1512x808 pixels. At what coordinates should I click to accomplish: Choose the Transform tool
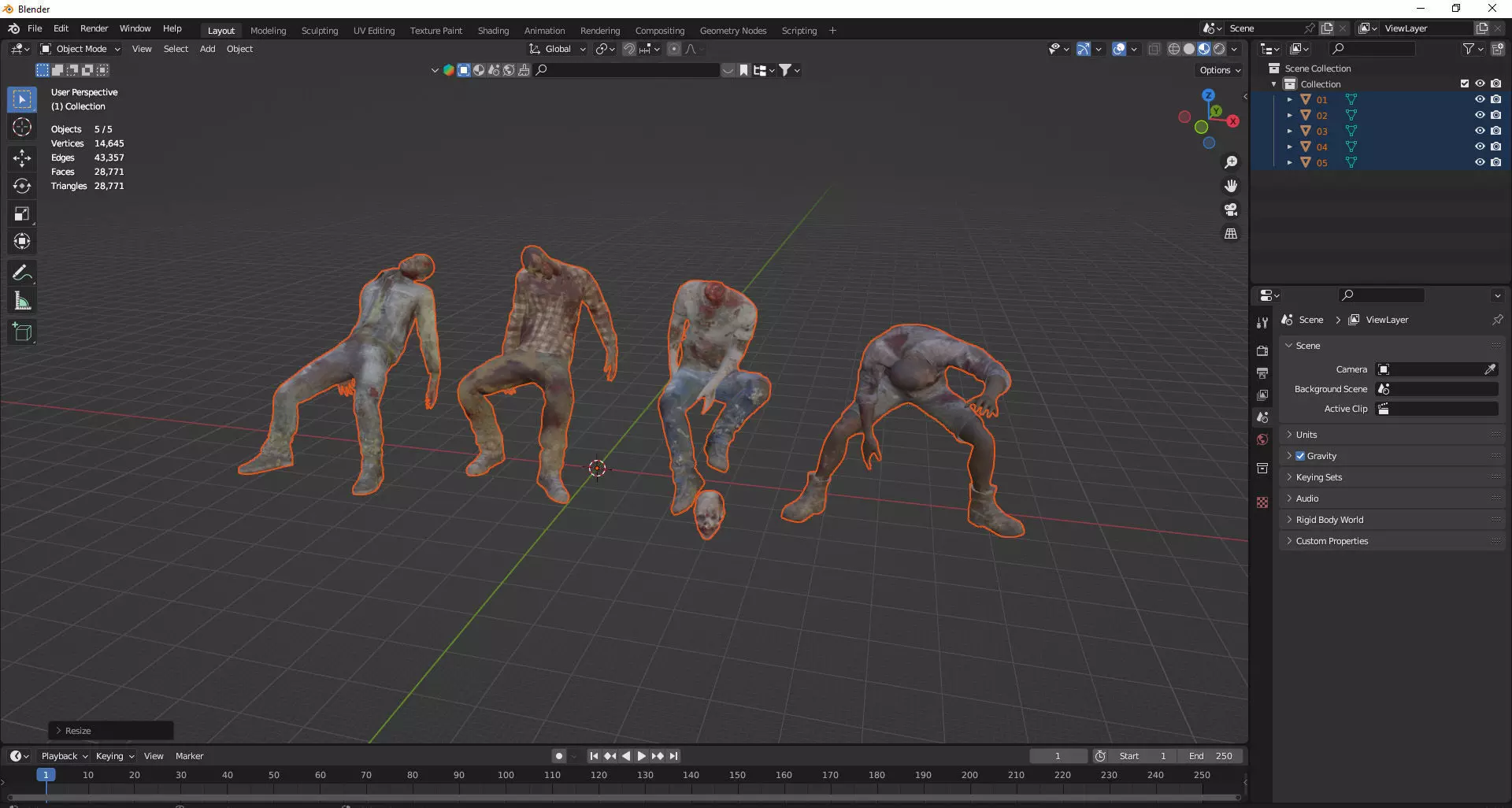coord(22,241)
